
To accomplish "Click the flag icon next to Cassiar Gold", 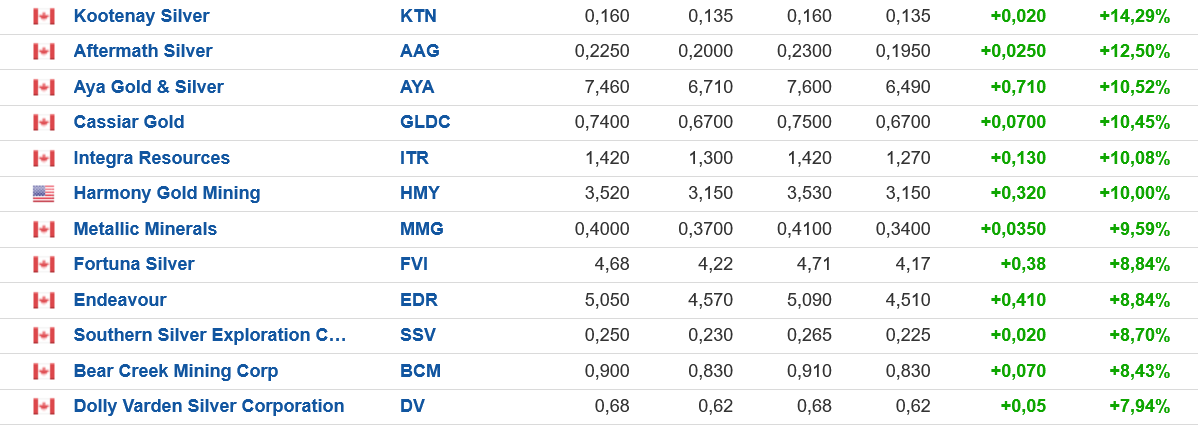I will tap(43, 123).
